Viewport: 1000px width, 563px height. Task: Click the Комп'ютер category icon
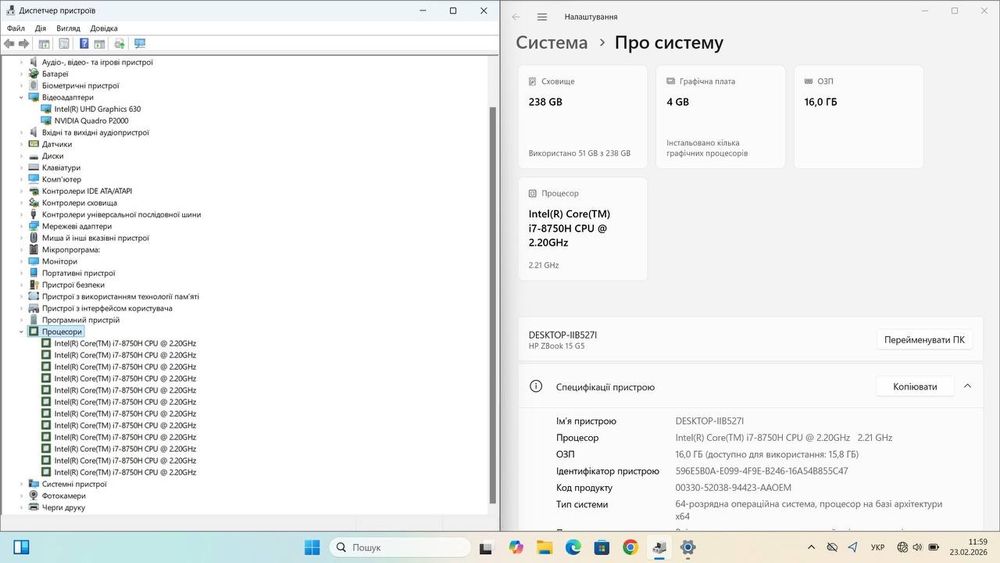coord(34,179)
